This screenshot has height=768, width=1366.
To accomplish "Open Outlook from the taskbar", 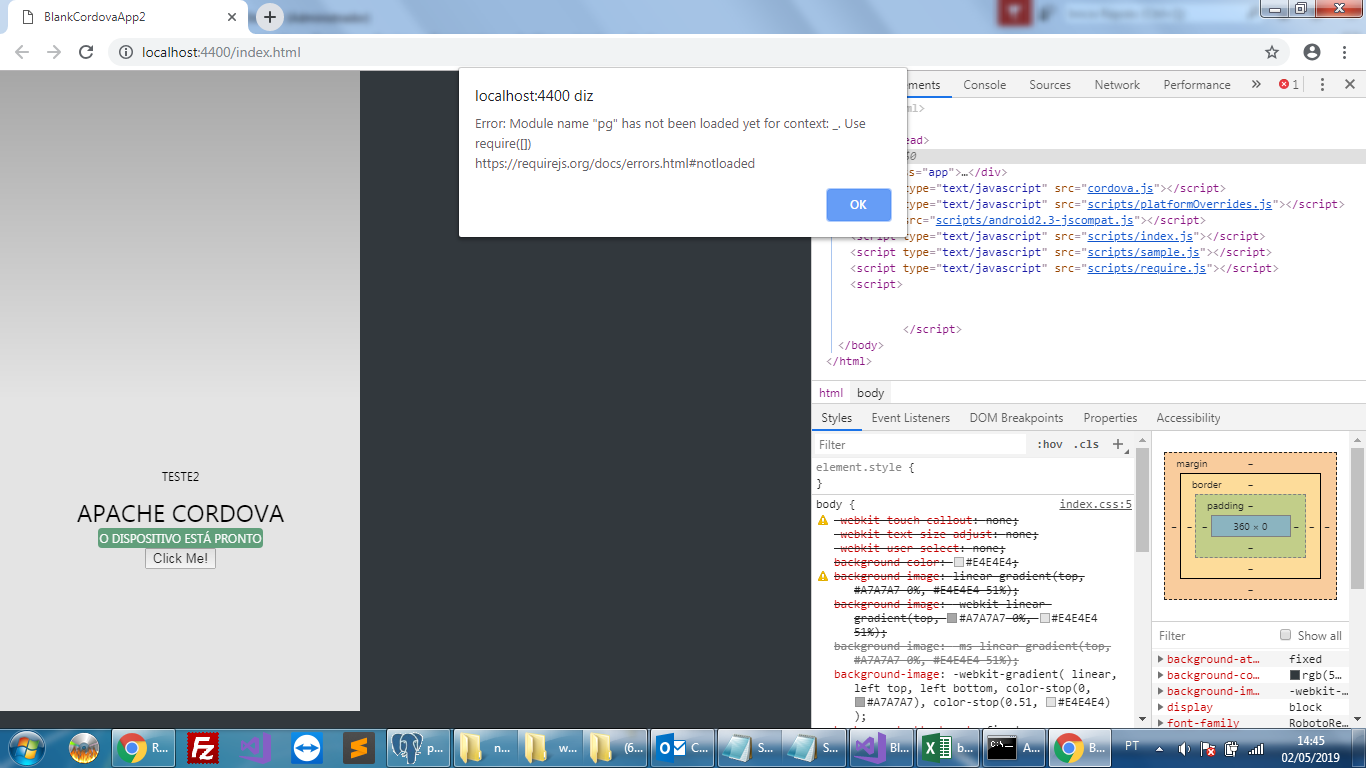I will click(x=682, y=747).
